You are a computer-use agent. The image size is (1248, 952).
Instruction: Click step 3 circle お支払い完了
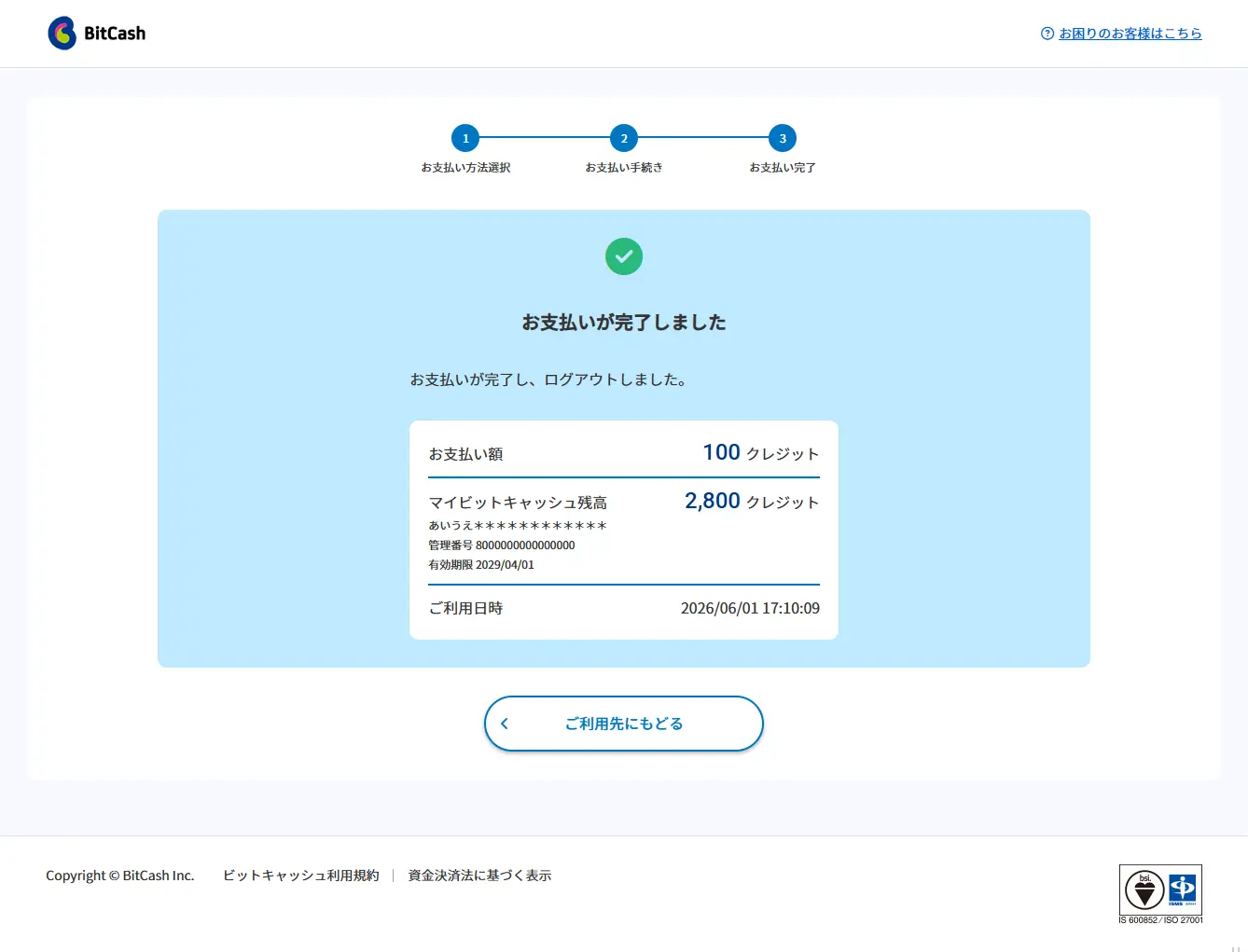coord(783,138)
